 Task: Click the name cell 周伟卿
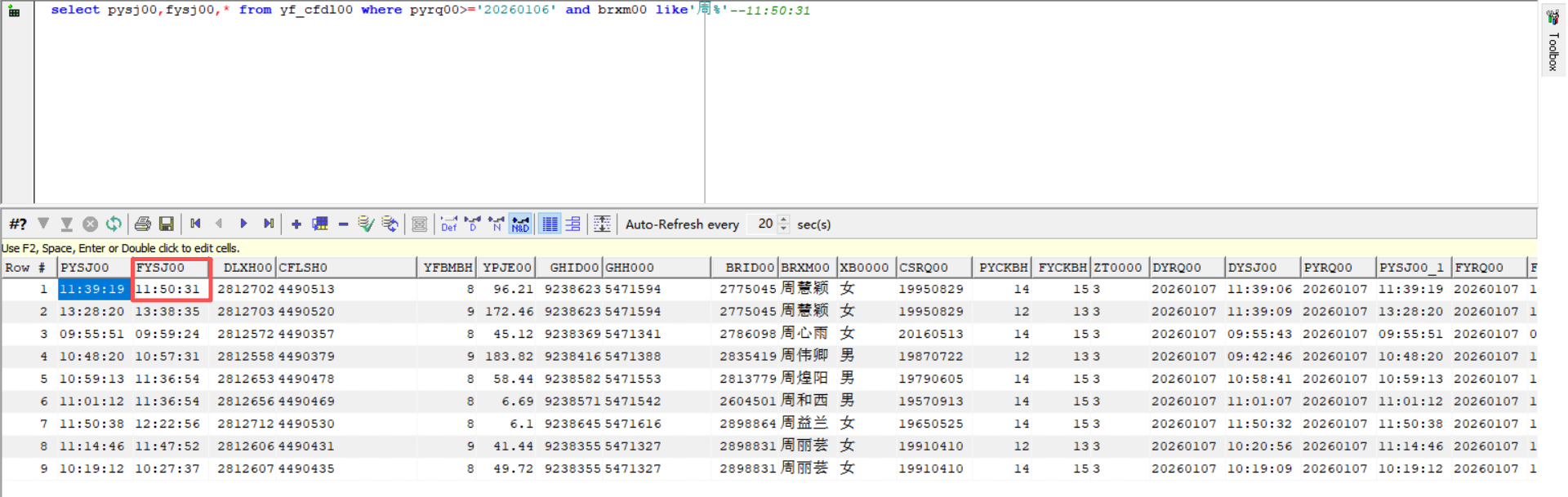(807, 357)
